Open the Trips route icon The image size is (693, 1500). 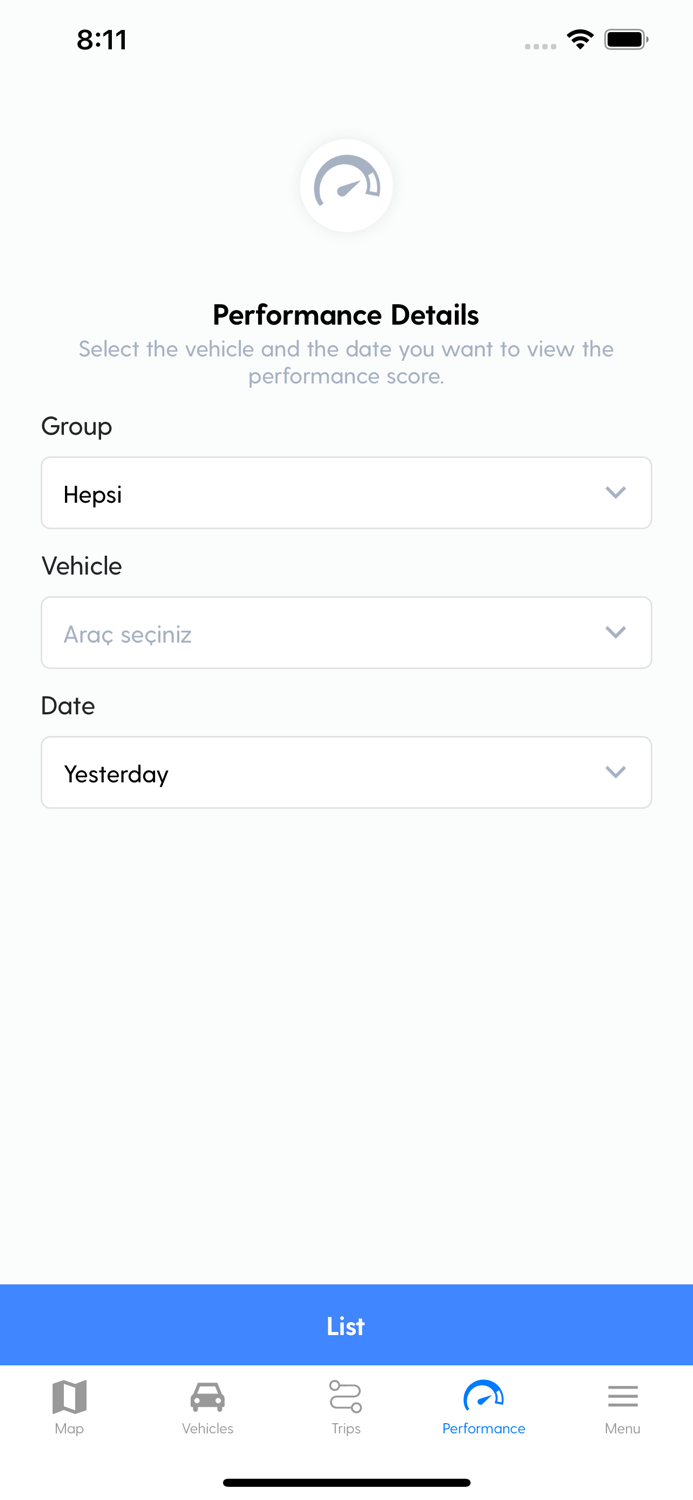(x=346, y=1396)
